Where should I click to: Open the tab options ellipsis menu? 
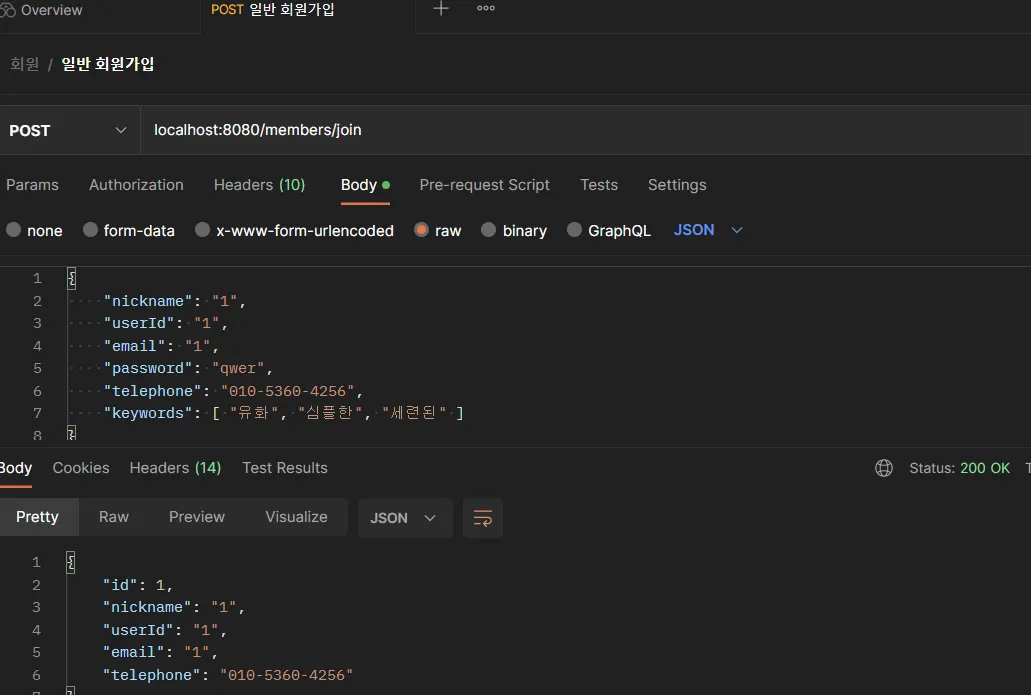pos(486,9)
